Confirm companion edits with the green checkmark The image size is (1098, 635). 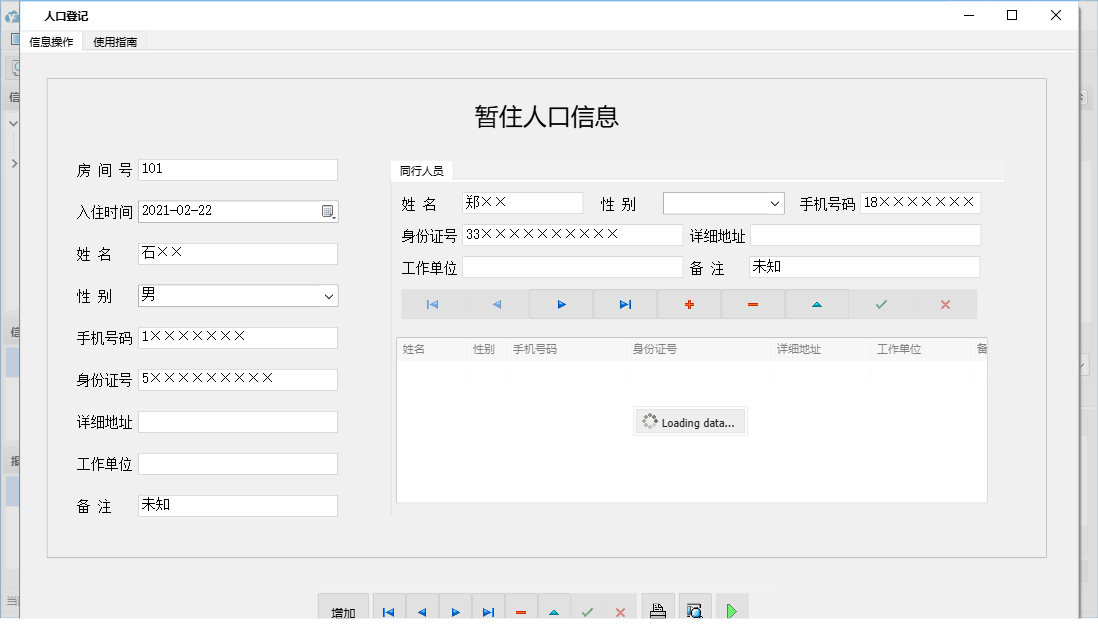881,304
